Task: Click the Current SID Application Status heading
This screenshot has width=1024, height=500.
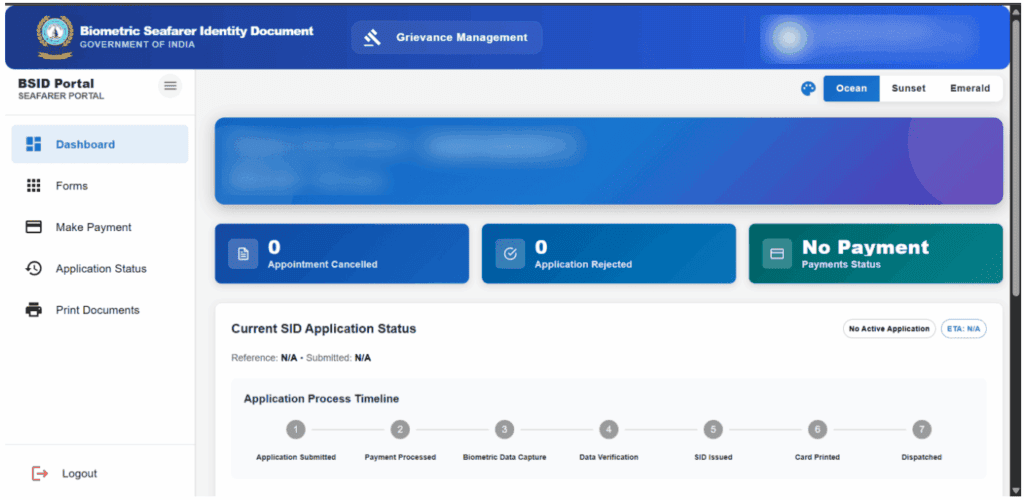Action: 323,329
